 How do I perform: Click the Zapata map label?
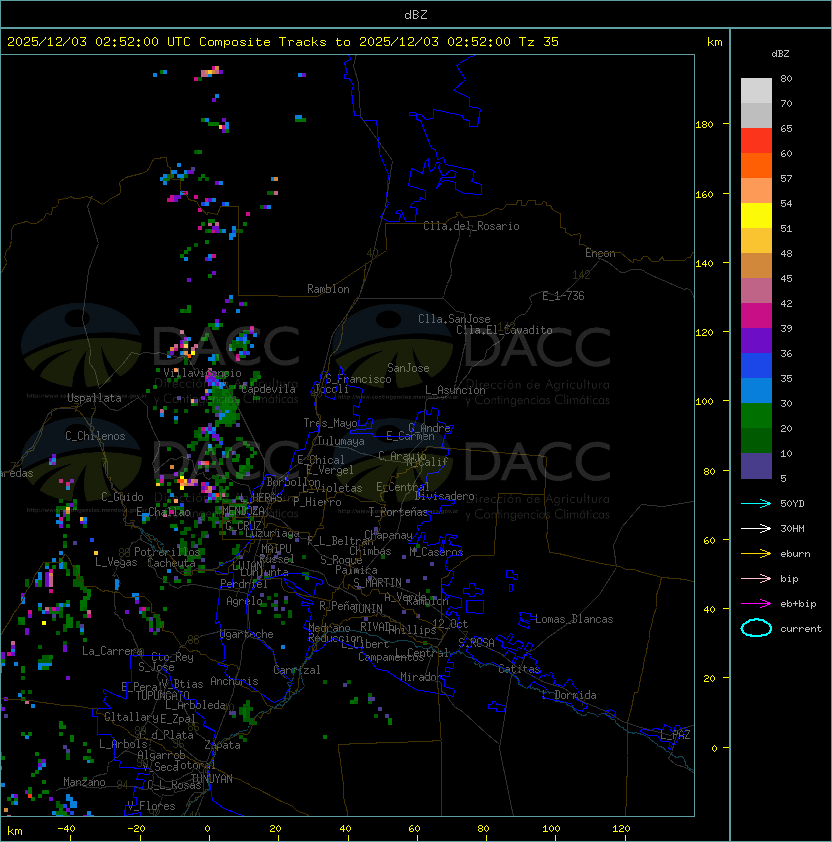tap(222, 745)
